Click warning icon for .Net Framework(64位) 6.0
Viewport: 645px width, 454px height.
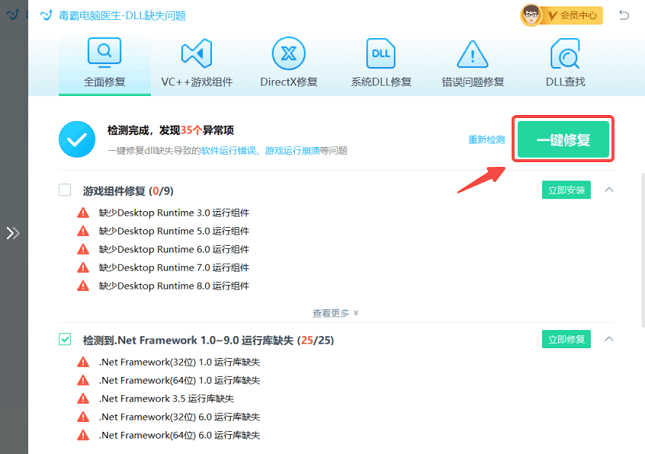[83, 435]
